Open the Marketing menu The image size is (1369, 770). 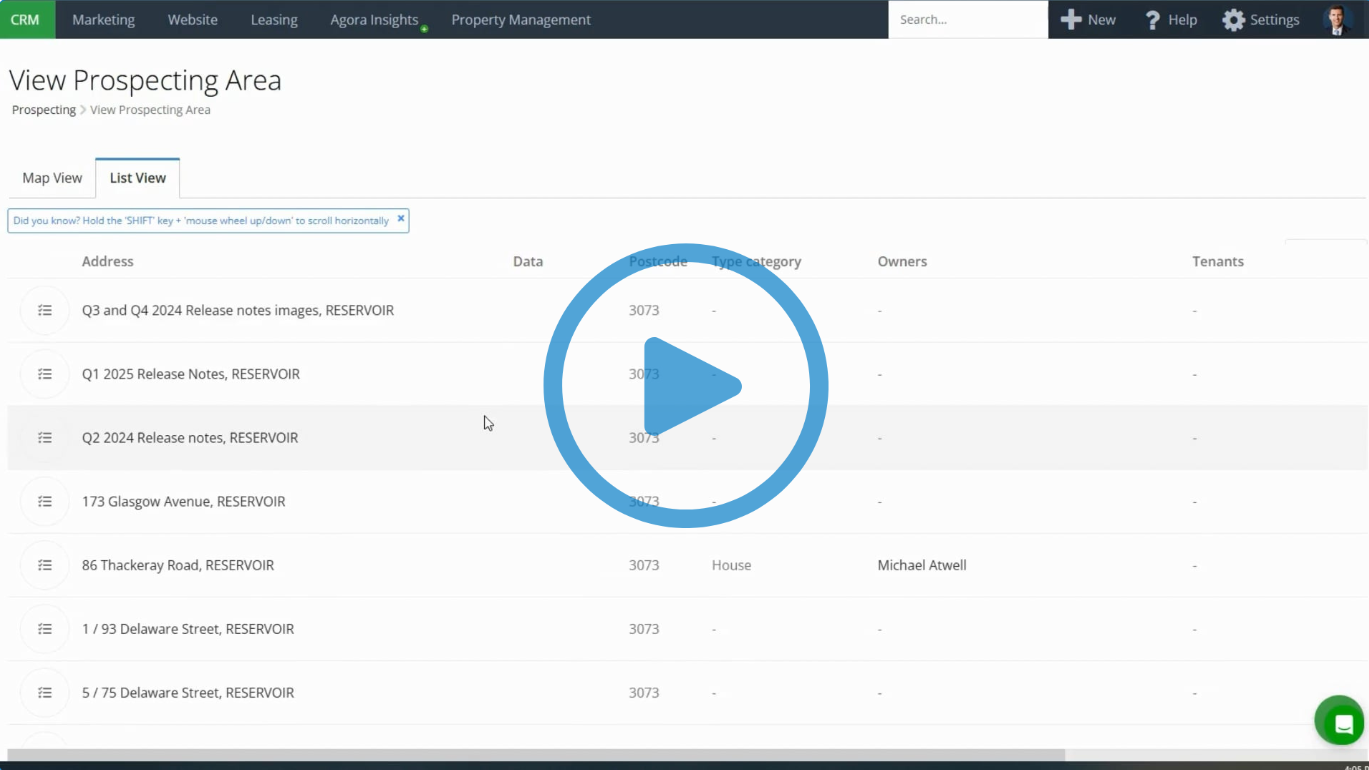pyautogui.click(x=103, y=20)
